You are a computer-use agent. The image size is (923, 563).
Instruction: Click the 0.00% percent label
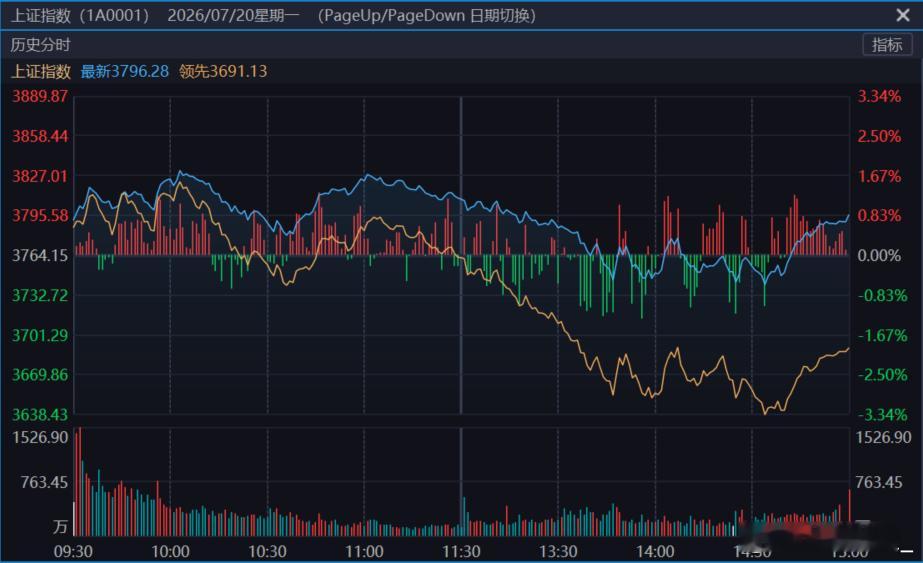(879, 256)
